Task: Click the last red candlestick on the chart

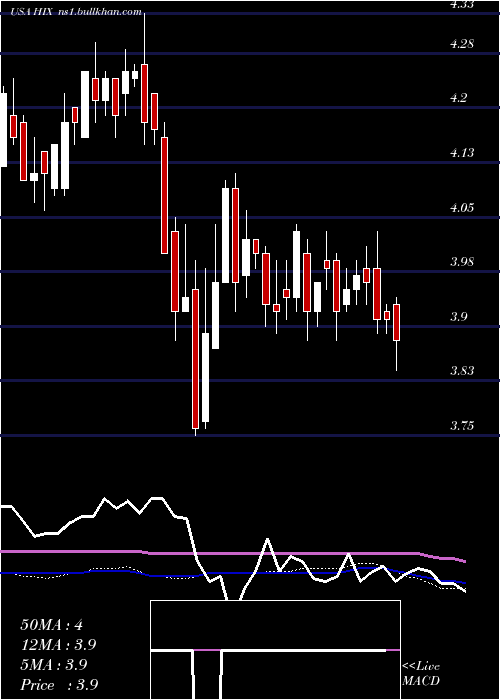Action: click(396, 322)
